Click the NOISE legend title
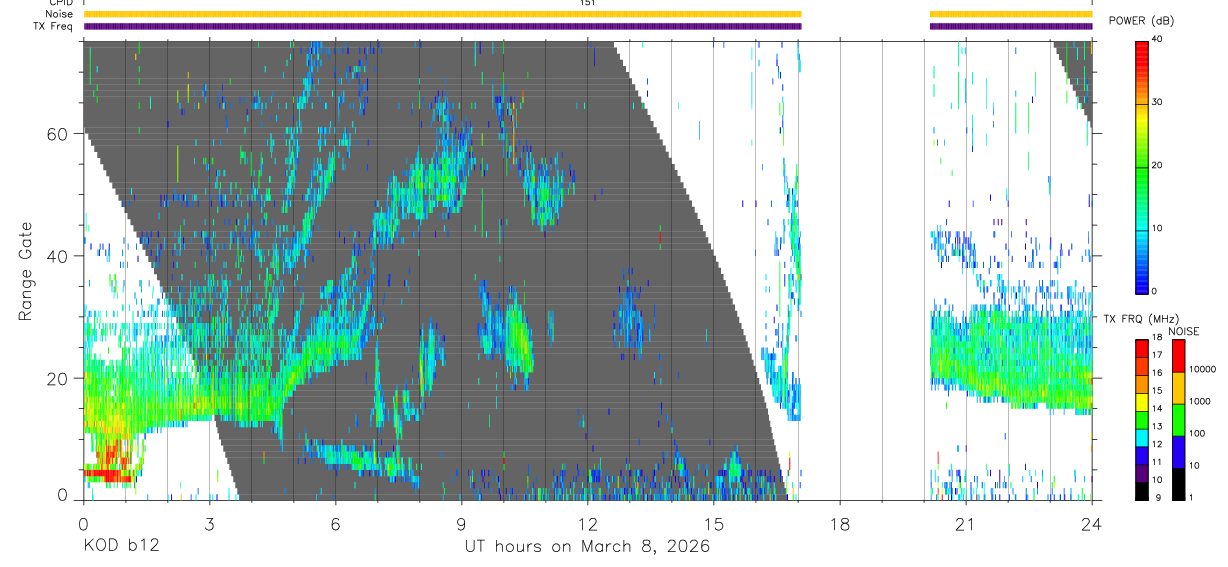 pyautogui.click(x=1184, y=331)
